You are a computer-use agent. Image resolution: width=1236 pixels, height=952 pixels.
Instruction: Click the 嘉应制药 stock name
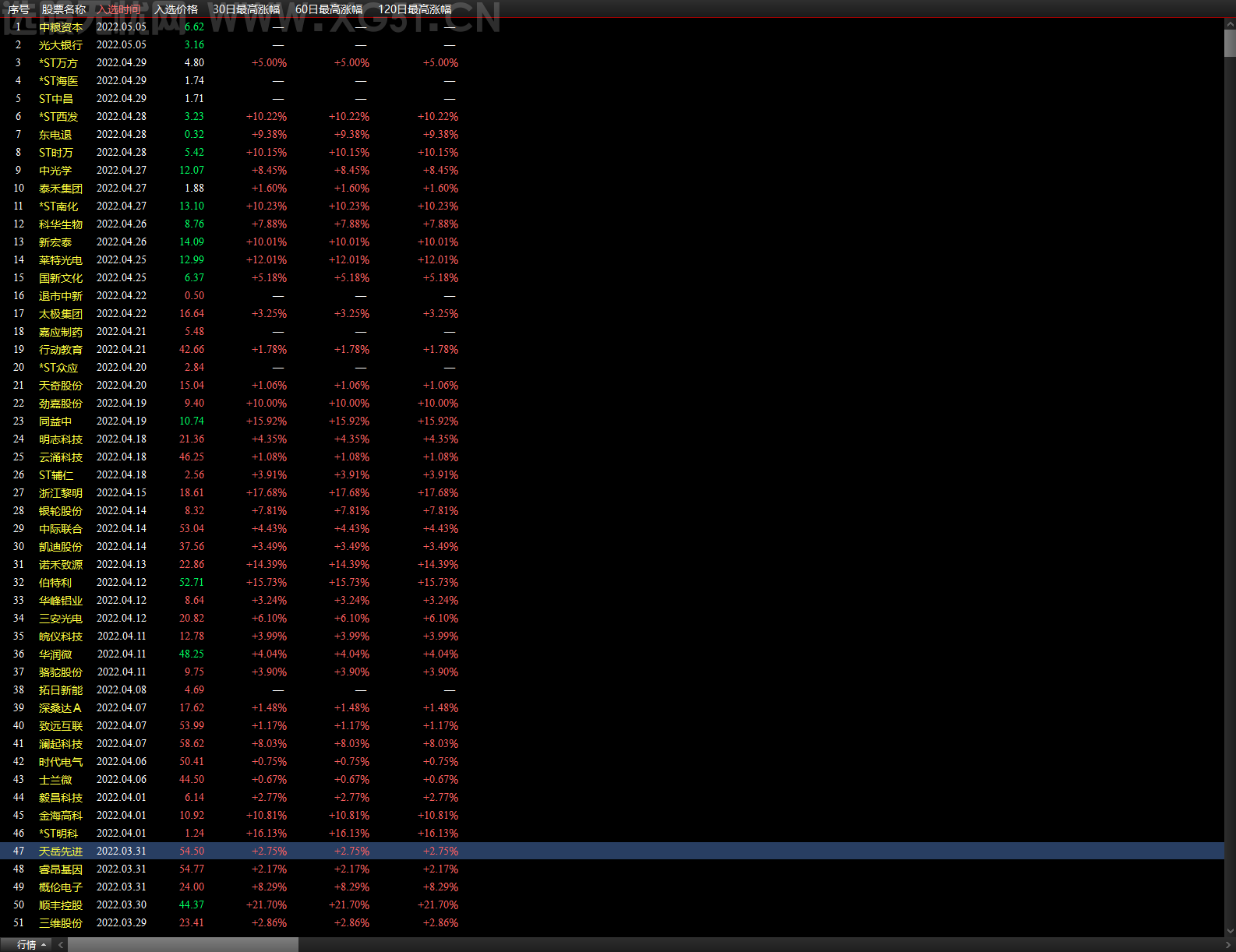coord(61,332)
